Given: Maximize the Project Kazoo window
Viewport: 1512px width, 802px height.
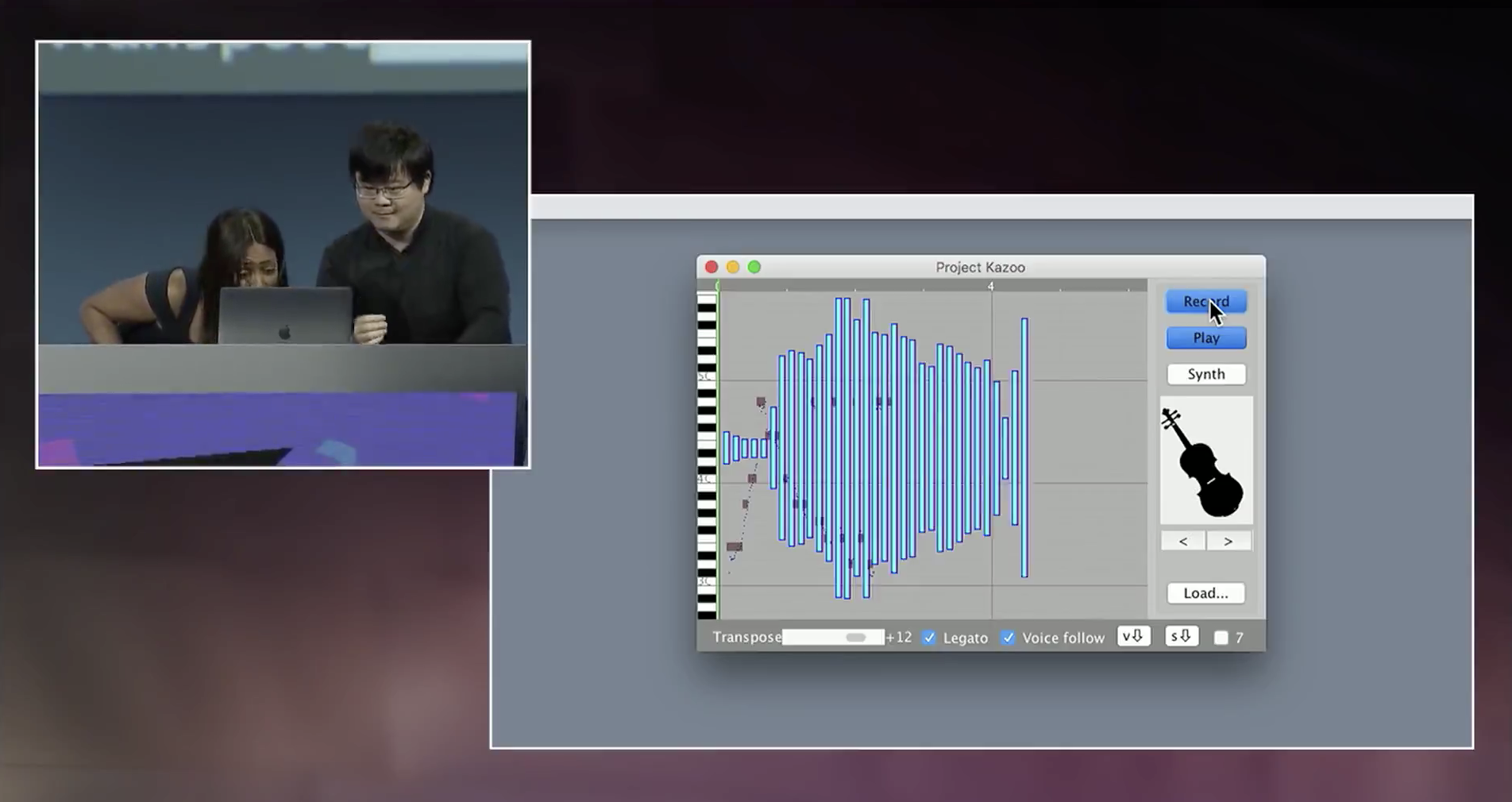Looking at the screenshot, I should pos(754,268).
